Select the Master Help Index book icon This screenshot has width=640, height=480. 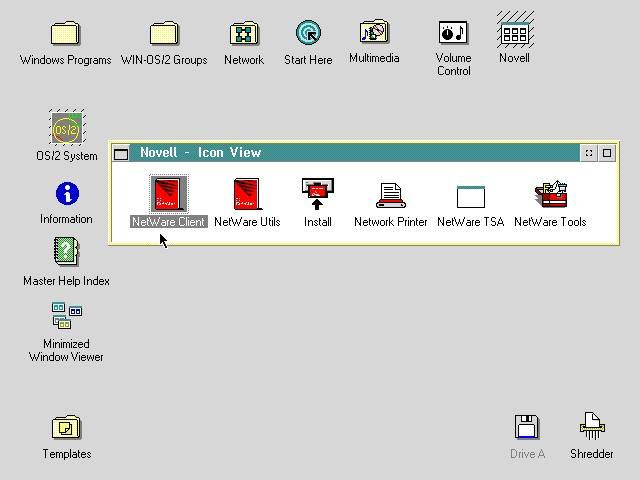click(67, 251)
